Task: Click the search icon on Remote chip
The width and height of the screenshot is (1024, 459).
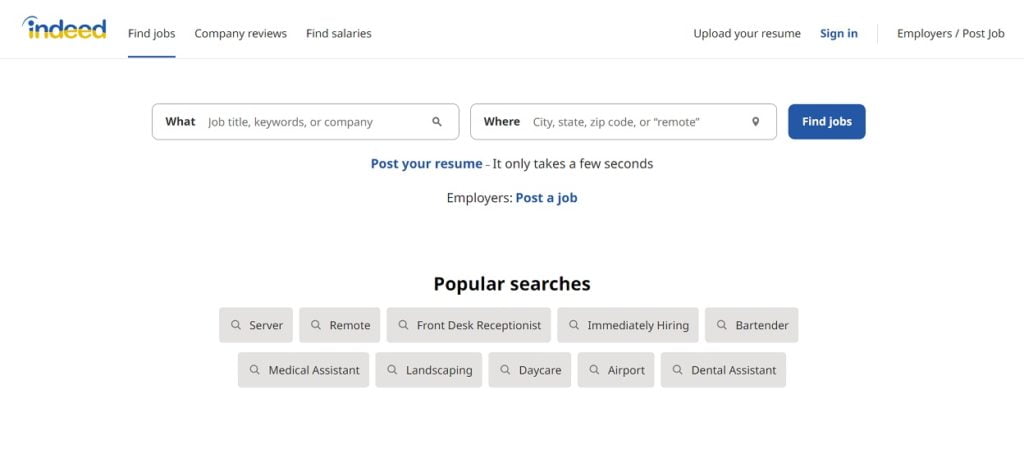Action: click(315, 324)
